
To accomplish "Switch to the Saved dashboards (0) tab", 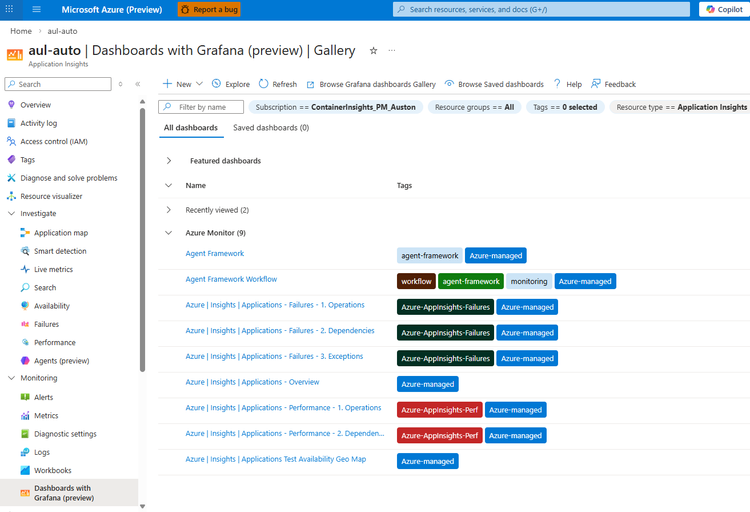I will pos(271,128).
